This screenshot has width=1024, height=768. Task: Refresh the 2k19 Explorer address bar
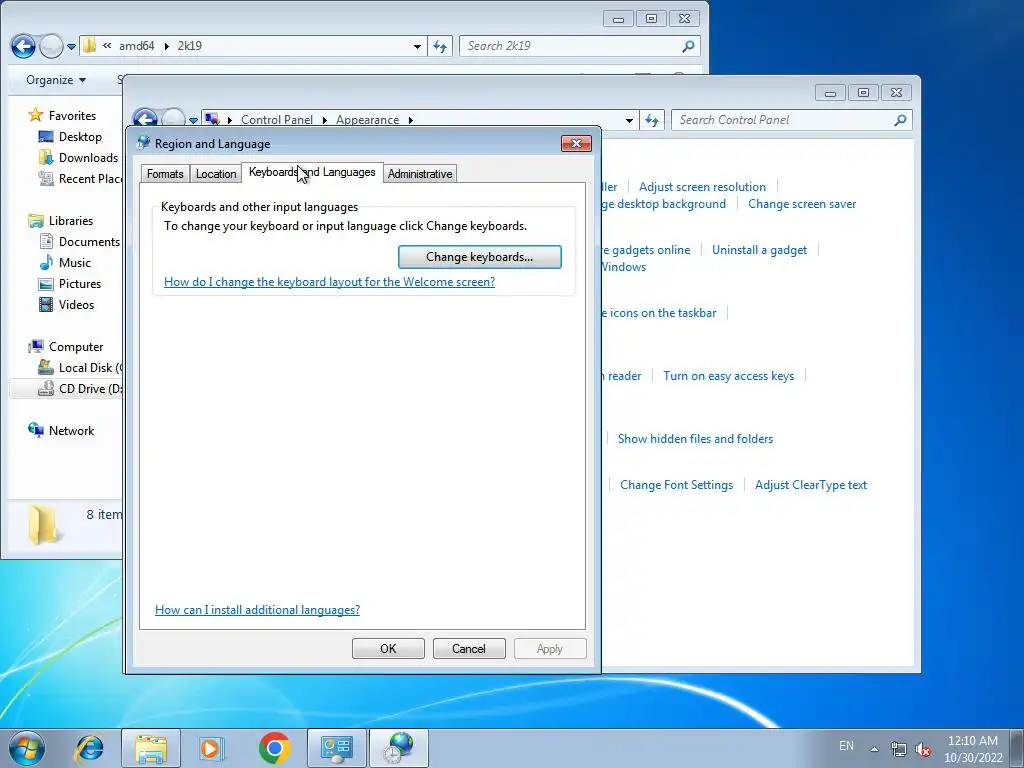(440, 46)
